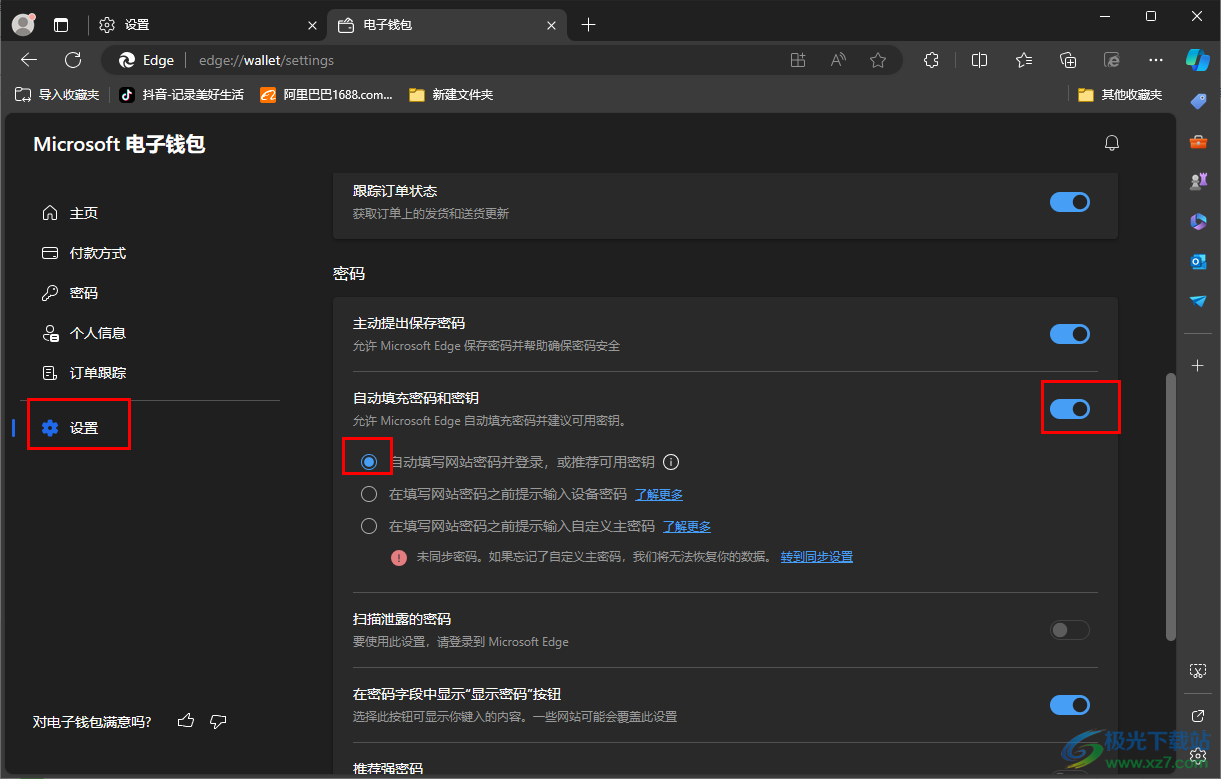Click 了解更多 link for 自定义主密码
Image resolution: width=1221 pixels, height=779 pixels.
click(687, 526)
